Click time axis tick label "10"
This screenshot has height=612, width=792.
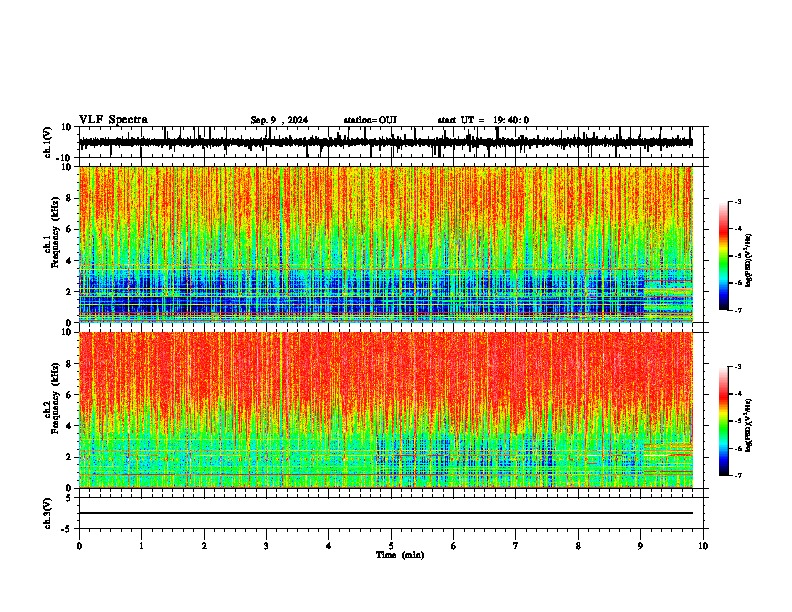703,546
